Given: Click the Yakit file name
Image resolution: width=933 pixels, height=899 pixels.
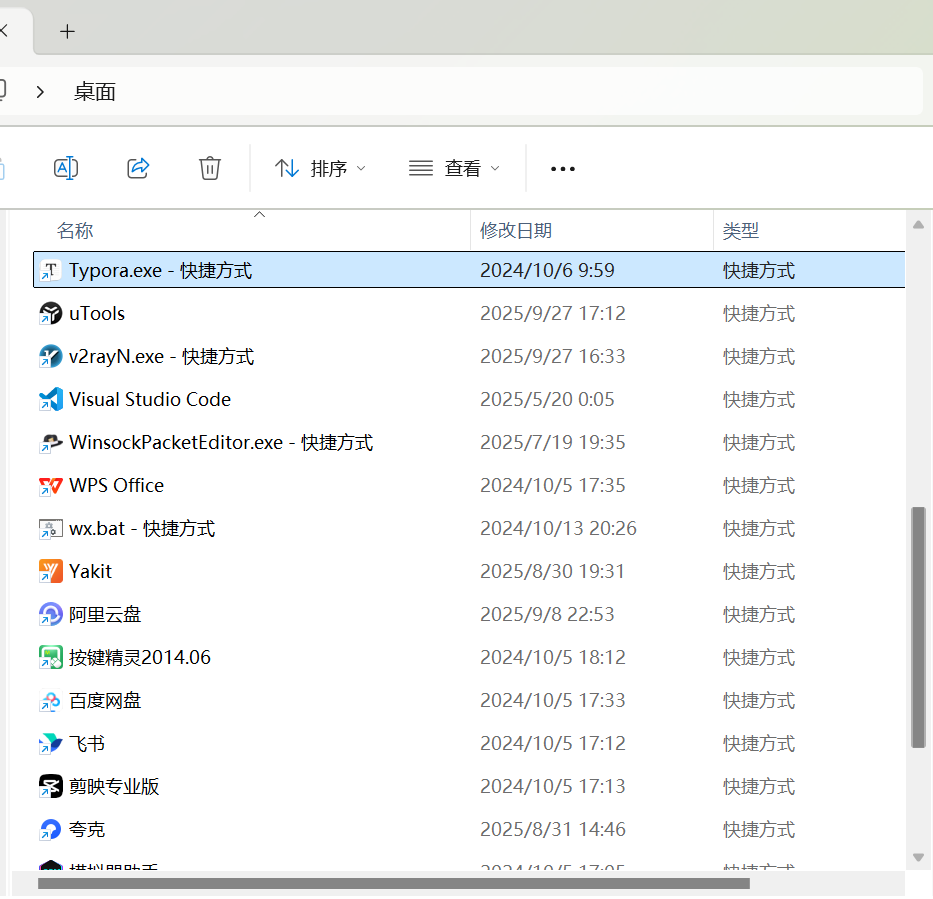Looking at the screenshot, I should pyautogui.click(x=90, y=571).
